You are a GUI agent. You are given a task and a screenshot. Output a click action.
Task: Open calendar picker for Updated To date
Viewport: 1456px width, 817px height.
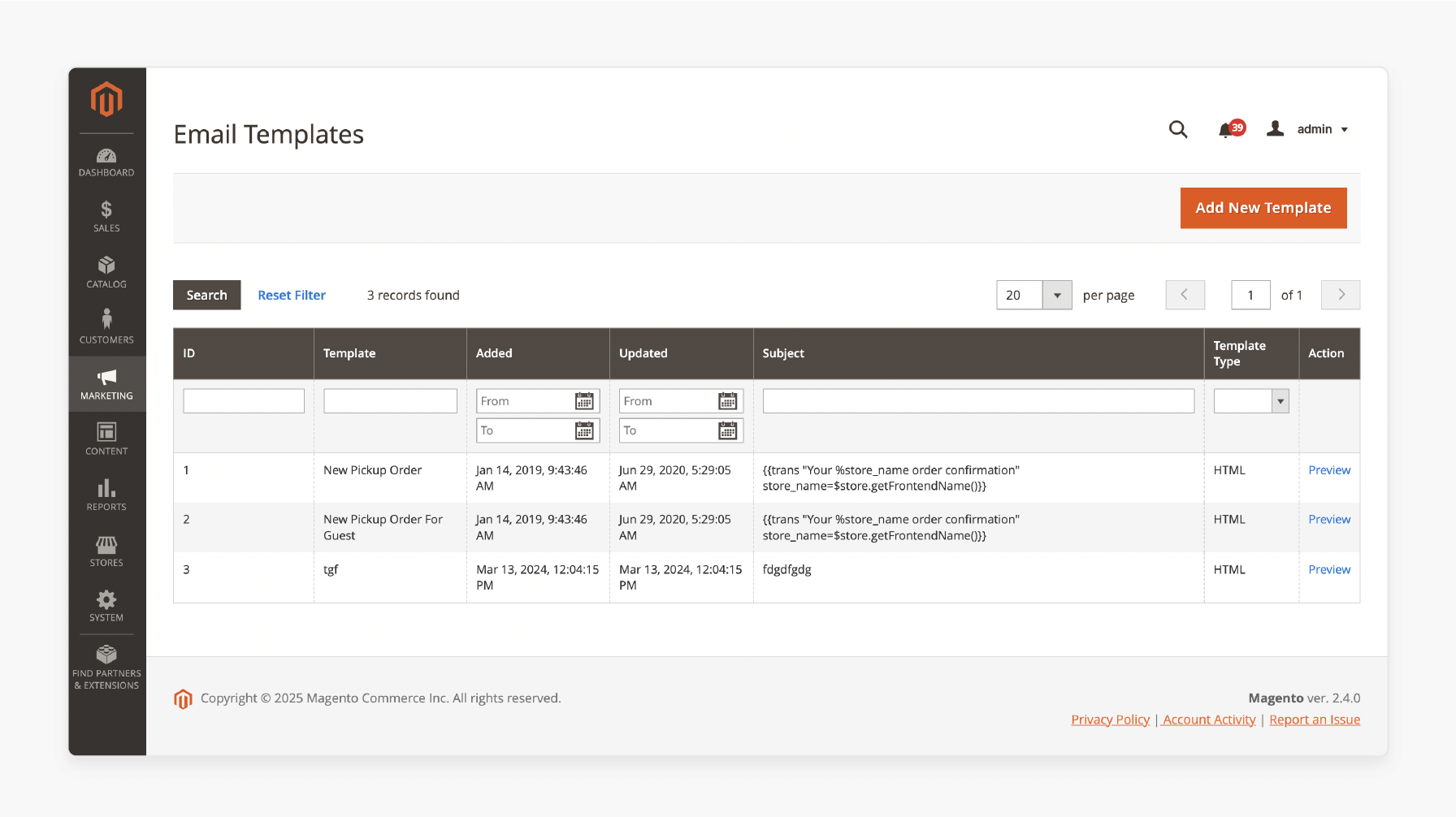pos(727,430)
